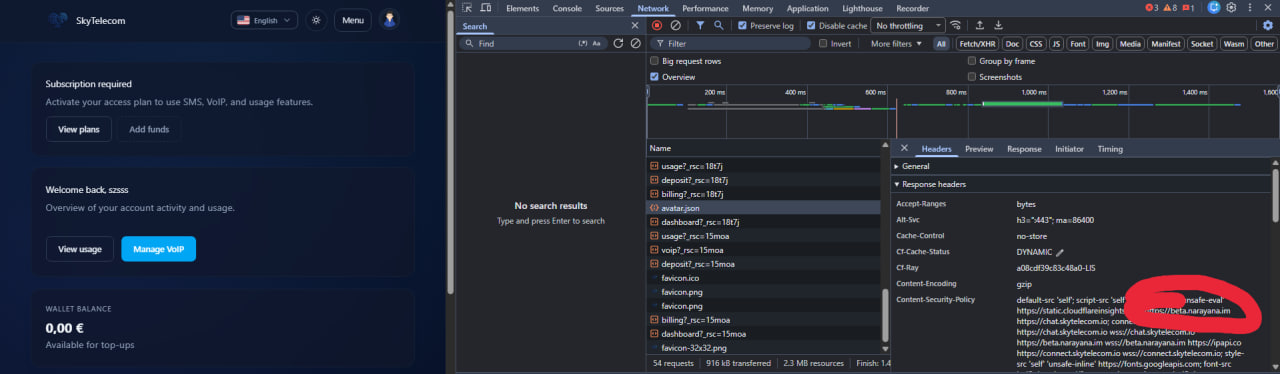
Task: Select the Img filter chip
Action: tap(1103, 43)
